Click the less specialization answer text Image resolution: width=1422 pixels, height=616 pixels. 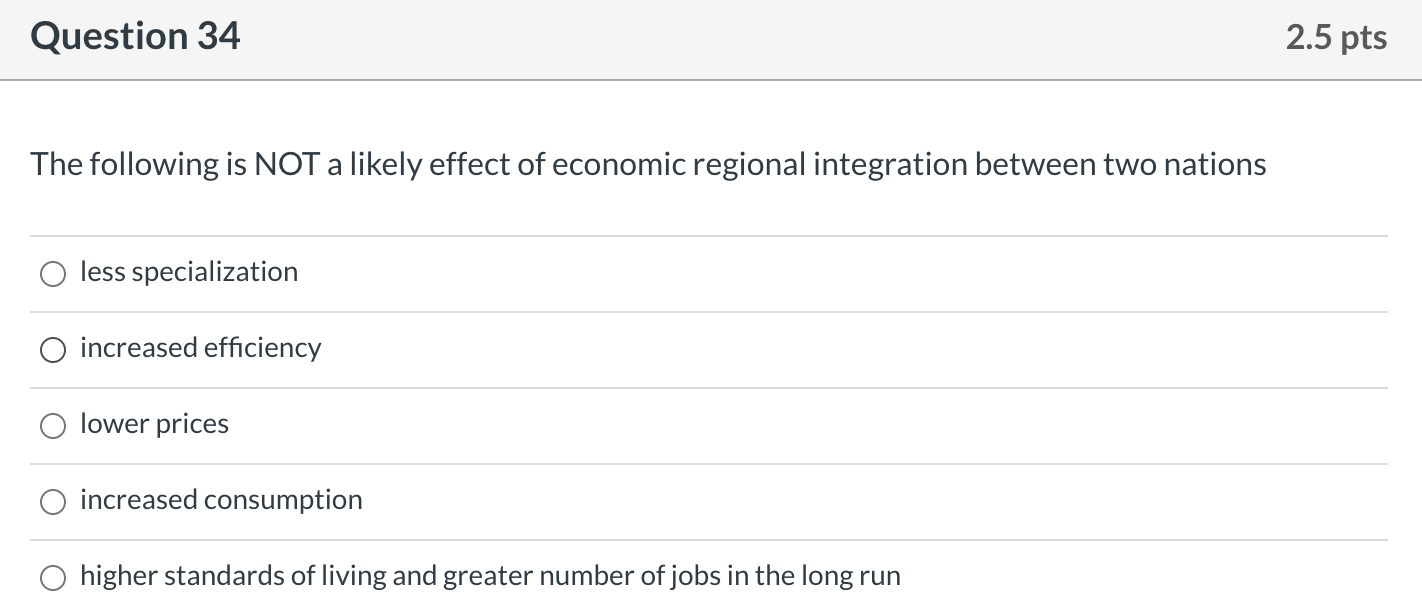[x=188, y=271]
